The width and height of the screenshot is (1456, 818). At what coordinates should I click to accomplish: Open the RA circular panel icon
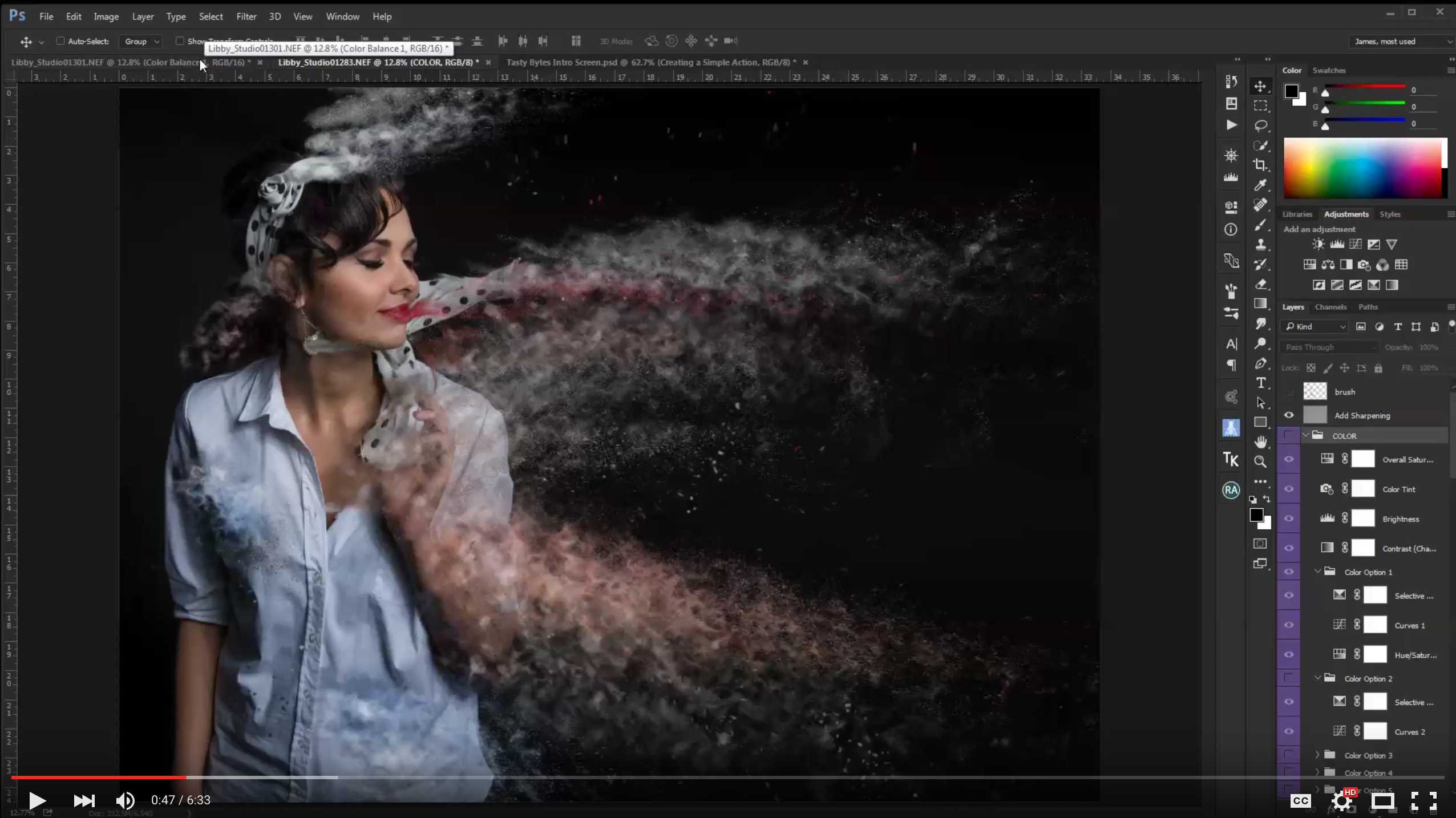tap(1231, 490)
